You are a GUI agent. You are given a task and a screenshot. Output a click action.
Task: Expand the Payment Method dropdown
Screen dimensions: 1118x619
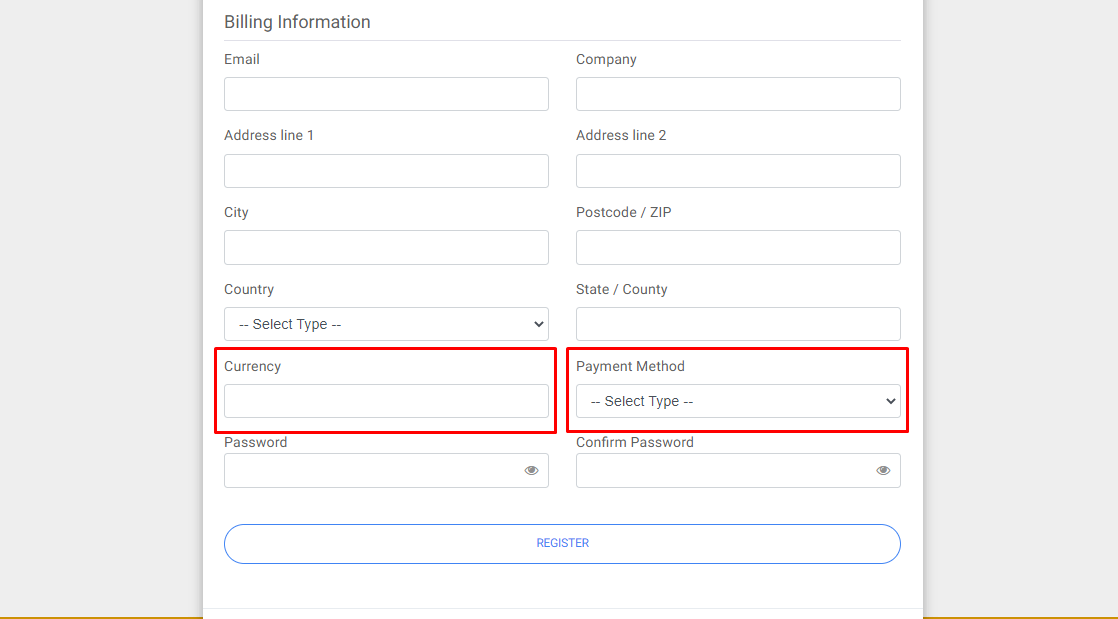click(x=738, y=401)
